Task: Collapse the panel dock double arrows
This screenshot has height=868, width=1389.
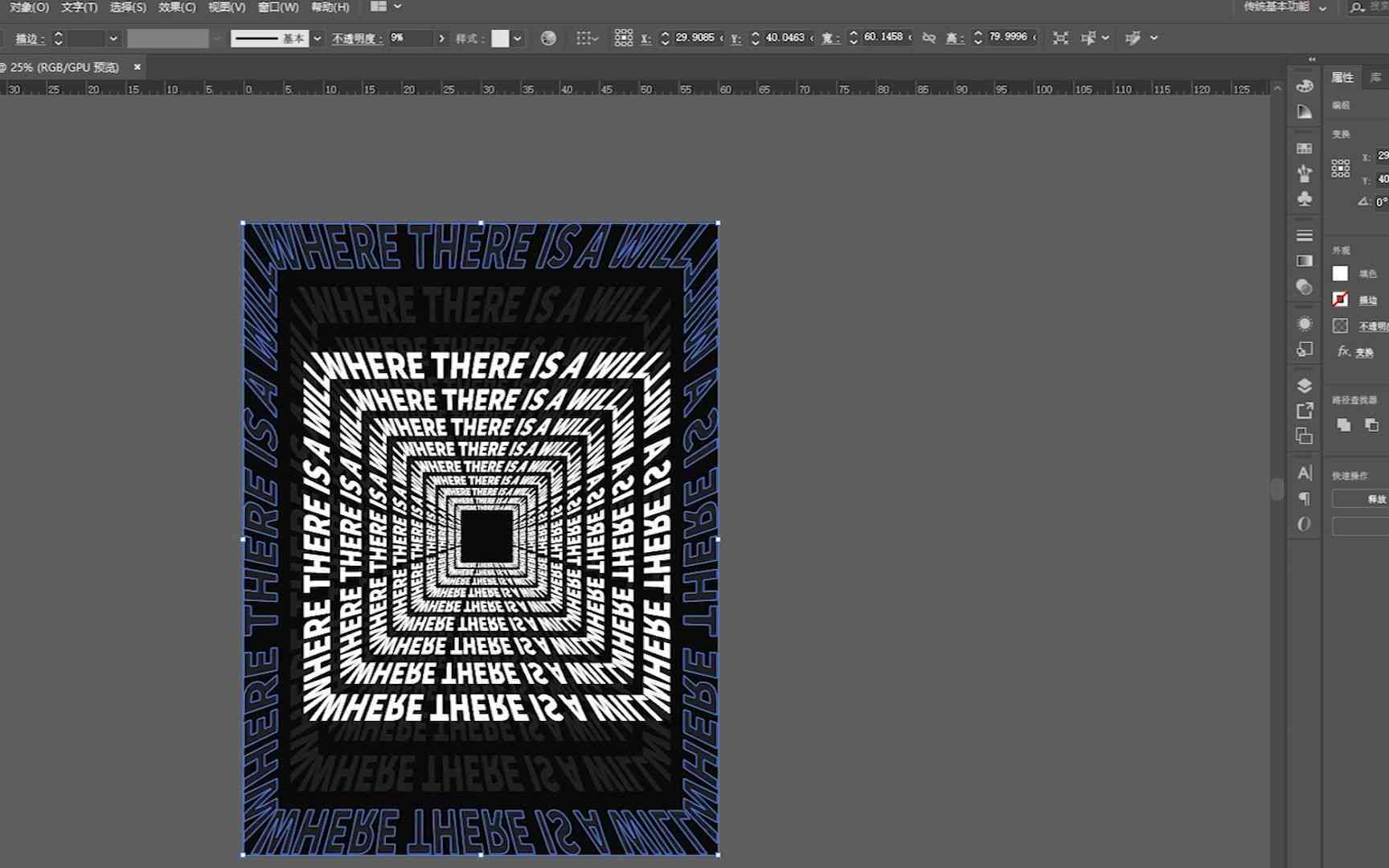Action: pos(1312,59)
